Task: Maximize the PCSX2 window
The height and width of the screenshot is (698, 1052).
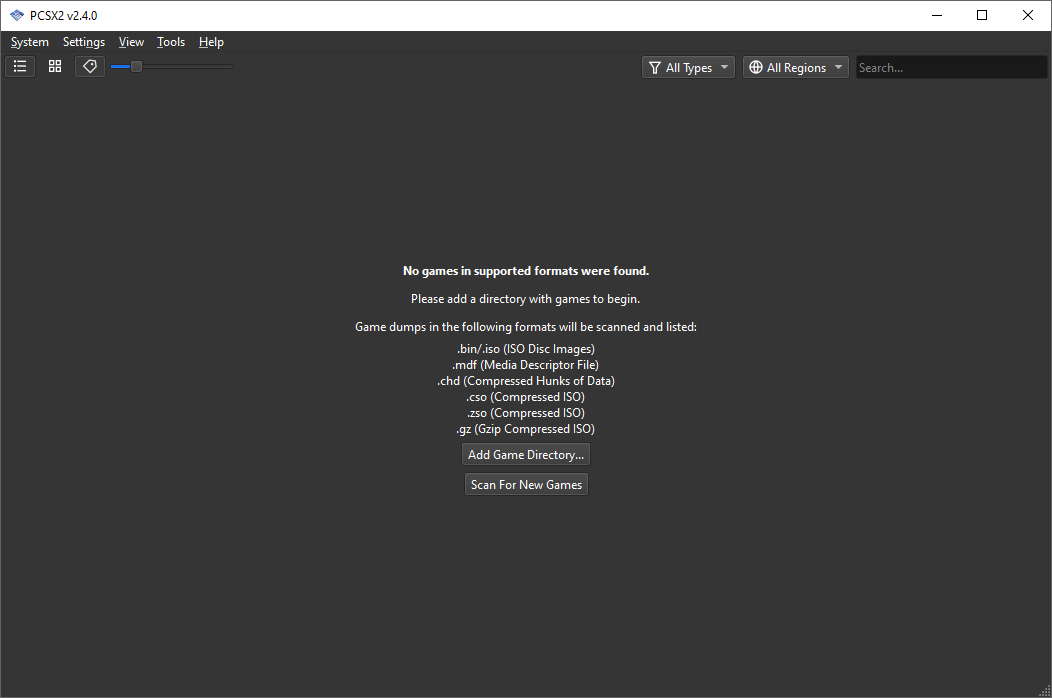Action: 982,15
